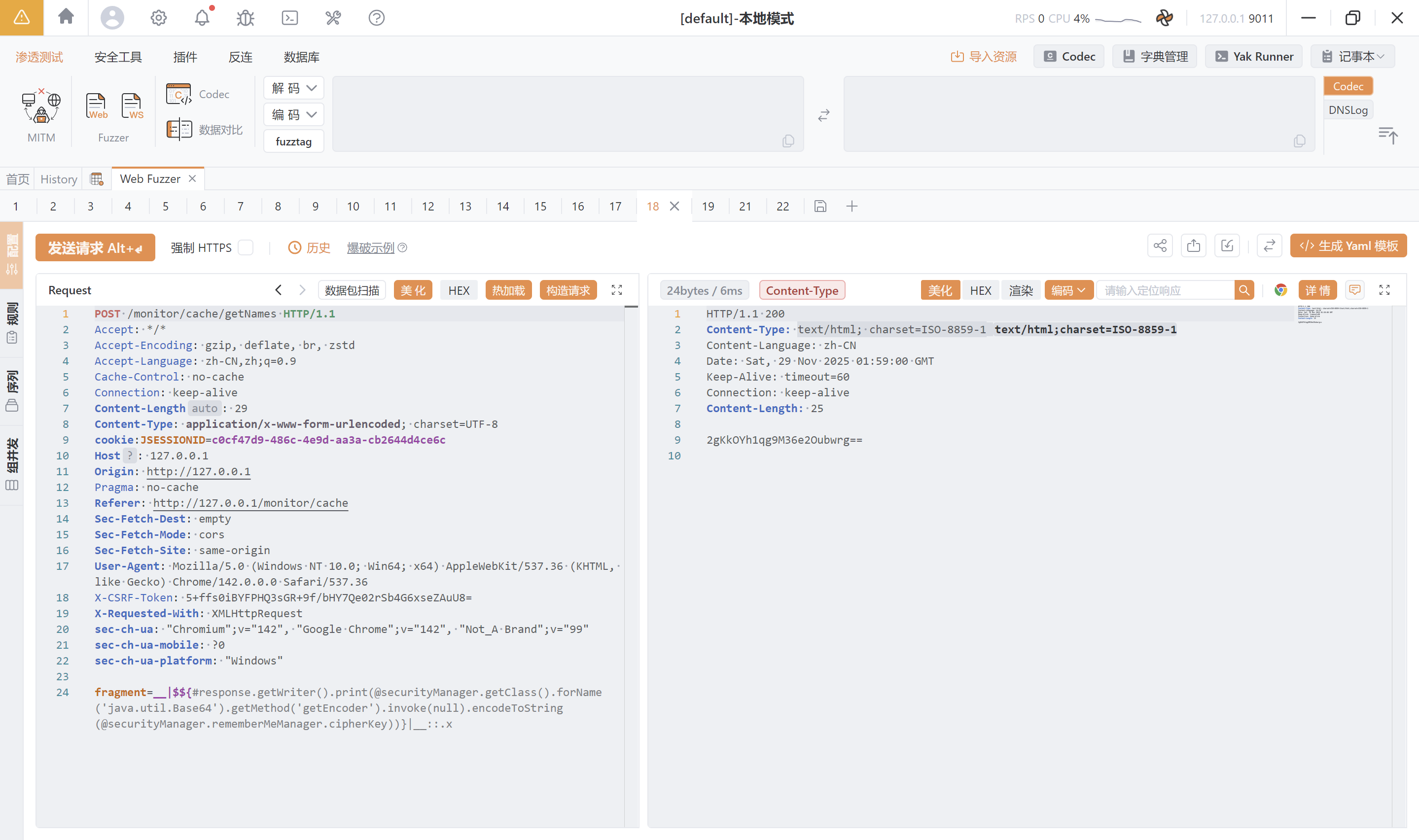
Task: Click the swap codec input/output arrows
Action: pos(823,115)
